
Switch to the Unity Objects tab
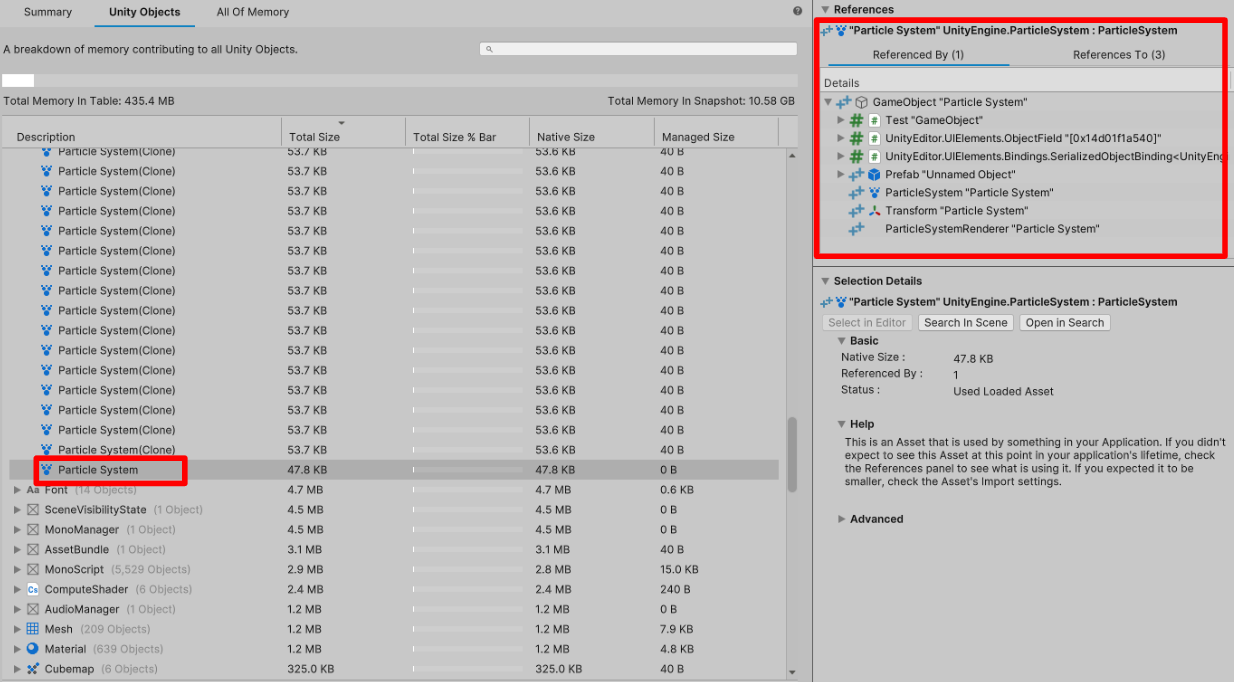(145, 12)
